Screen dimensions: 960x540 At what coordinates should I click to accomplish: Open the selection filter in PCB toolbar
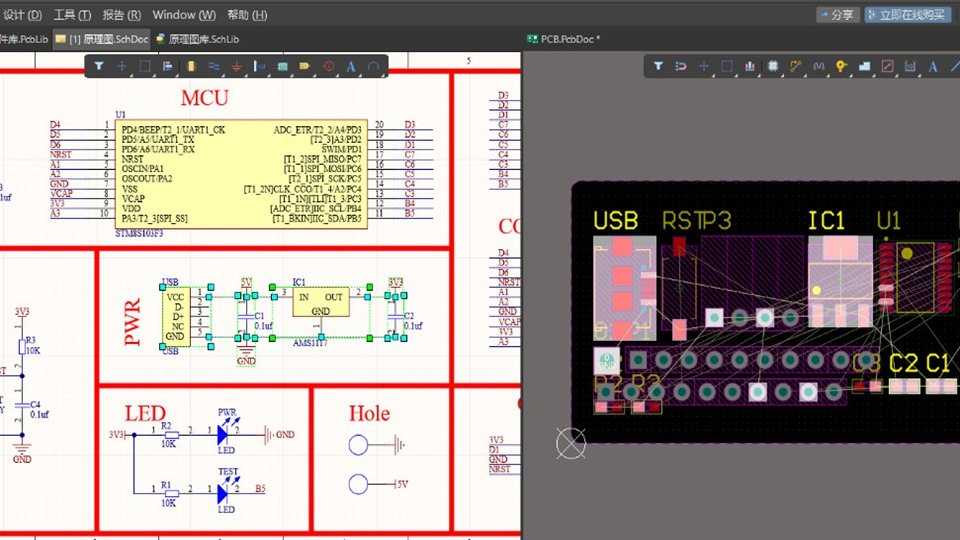[x=658, y=66]
